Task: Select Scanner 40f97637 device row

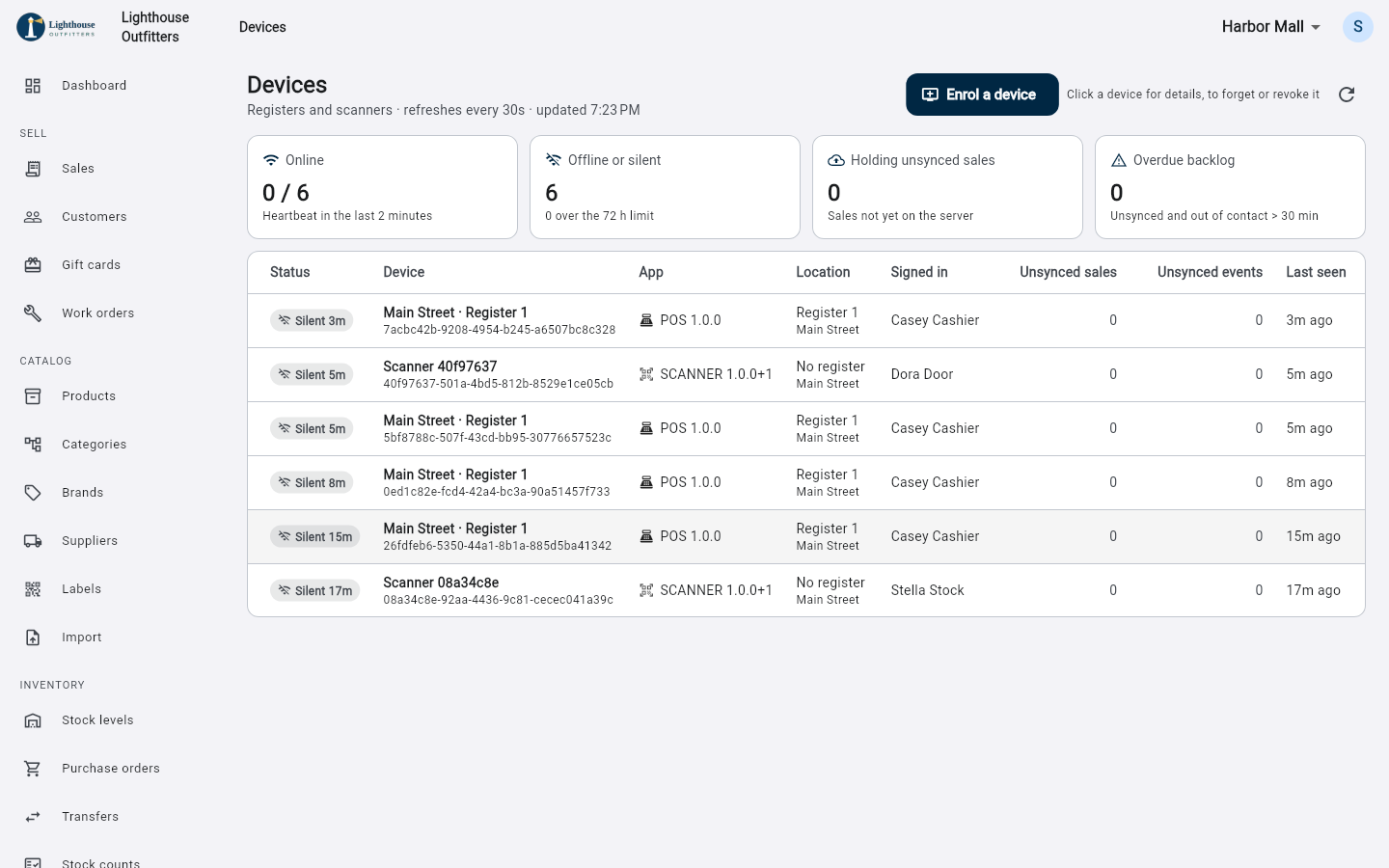Action: [806, 374]
